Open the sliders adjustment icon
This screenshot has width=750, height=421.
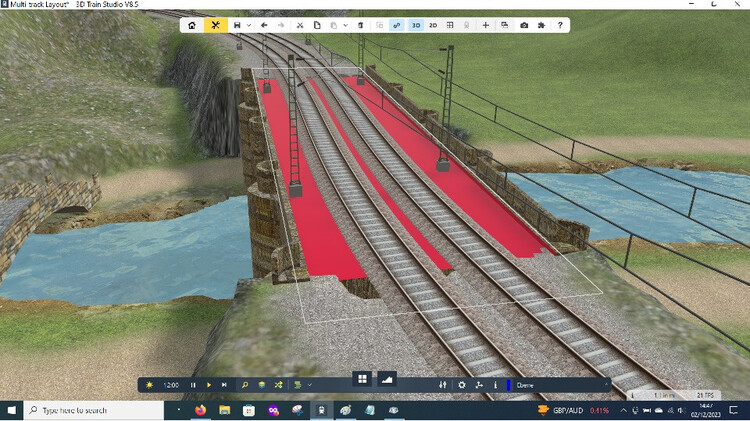click(x=443, y=385)
